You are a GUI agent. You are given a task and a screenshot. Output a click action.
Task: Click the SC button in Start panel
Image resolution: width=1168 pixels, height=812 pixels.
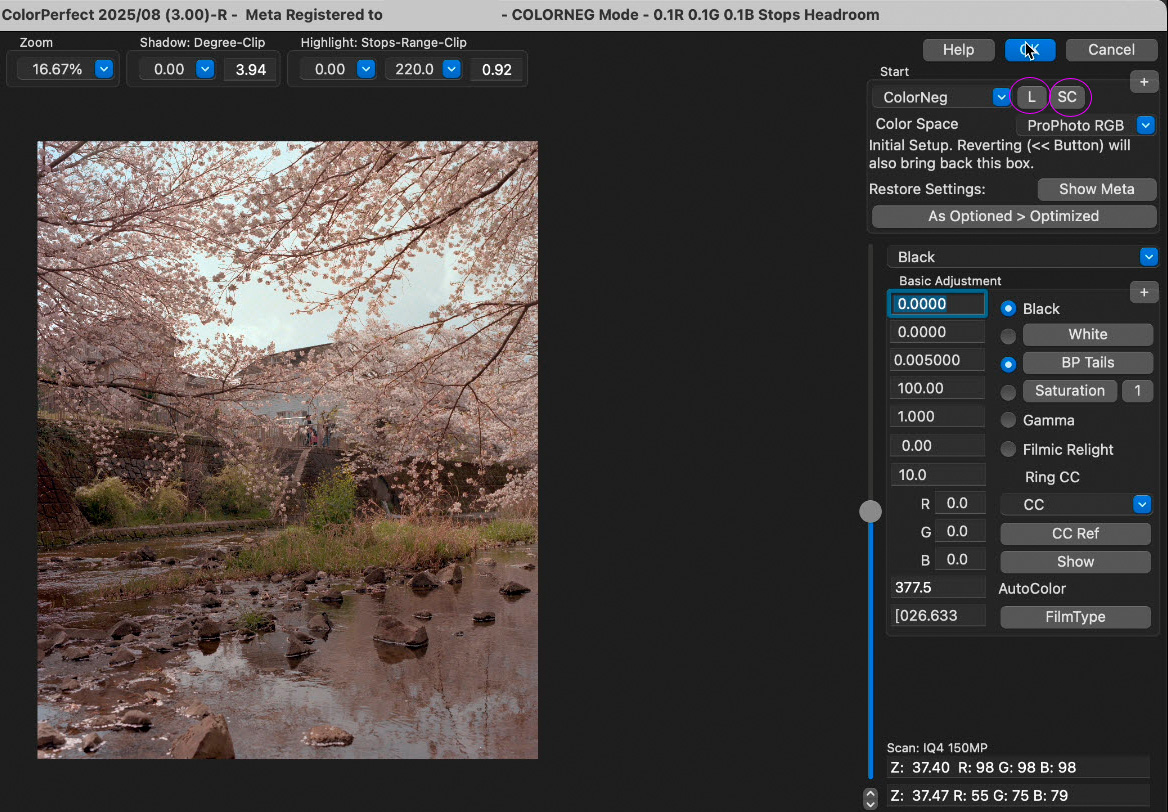1067,97
